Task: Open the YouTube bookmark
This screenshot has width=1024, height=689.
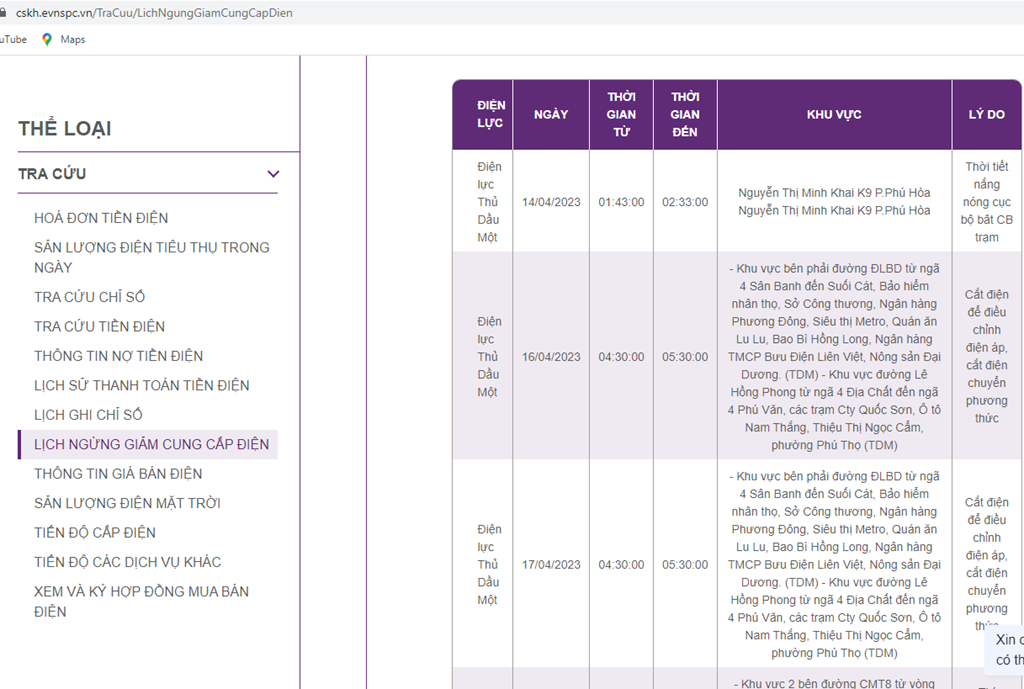Action: (13, 39)
